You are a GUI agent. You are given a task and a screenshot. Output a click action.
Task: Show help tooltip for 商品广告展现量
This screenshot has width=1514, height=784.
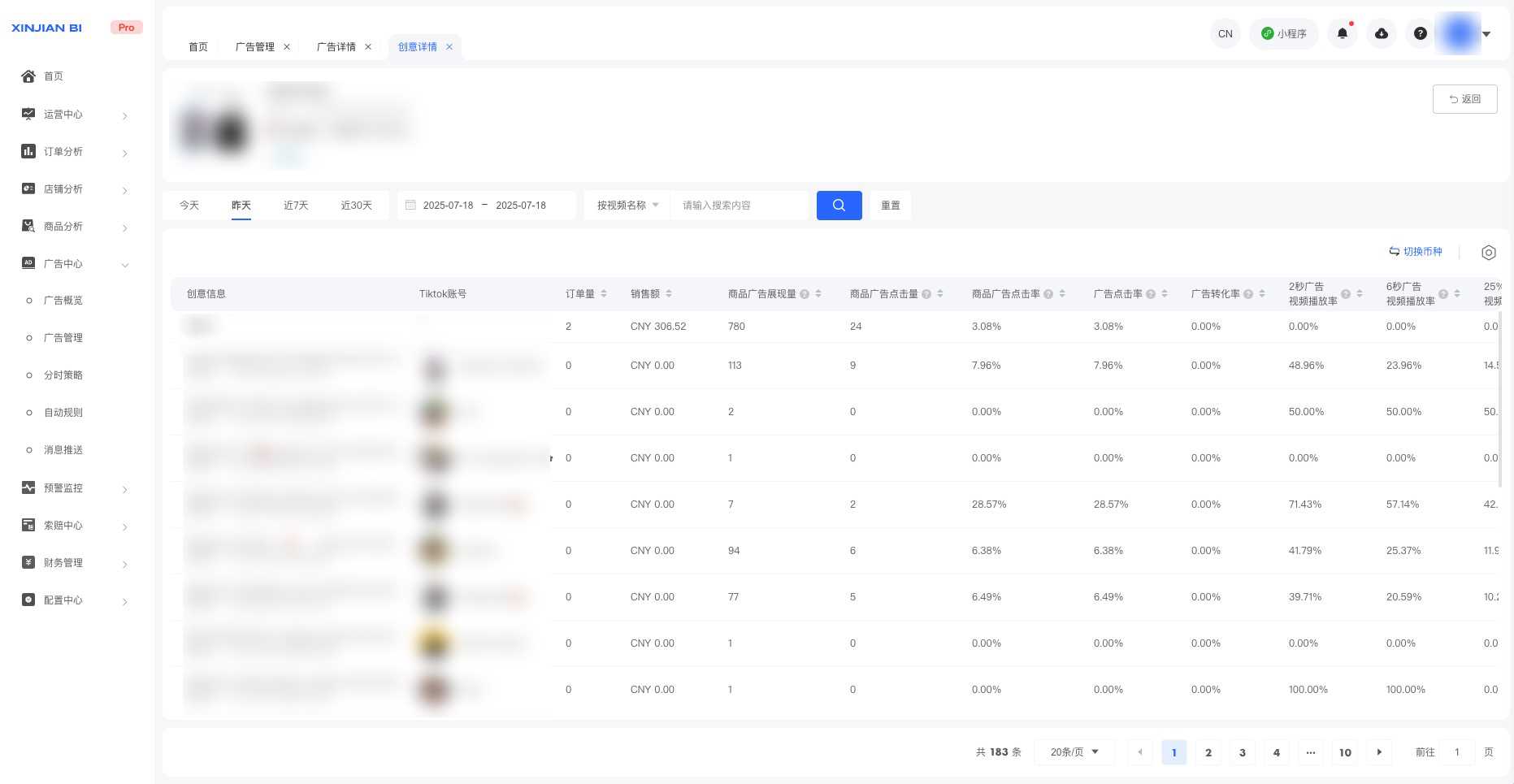click(x=805, y=294)
